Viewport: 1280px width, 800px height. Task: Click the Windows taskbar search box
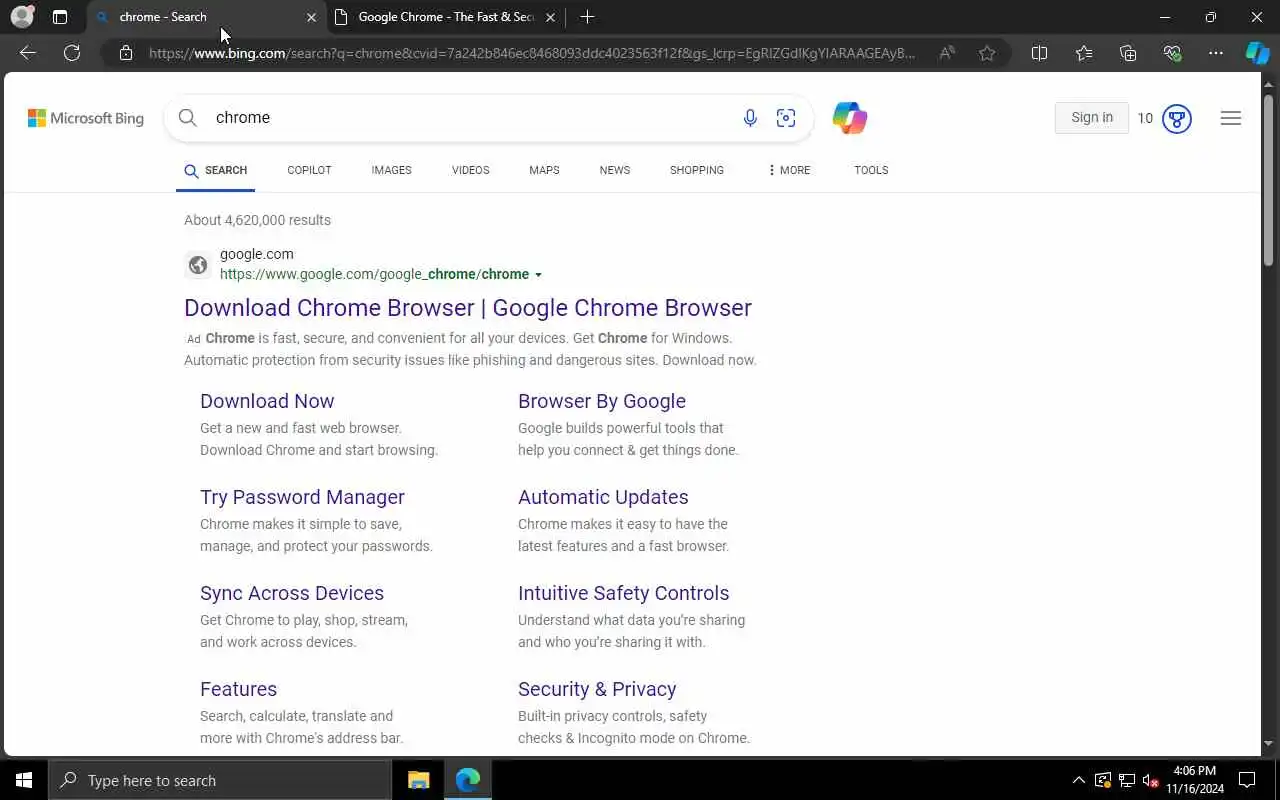pyautogui.click(x=220, y=780)
